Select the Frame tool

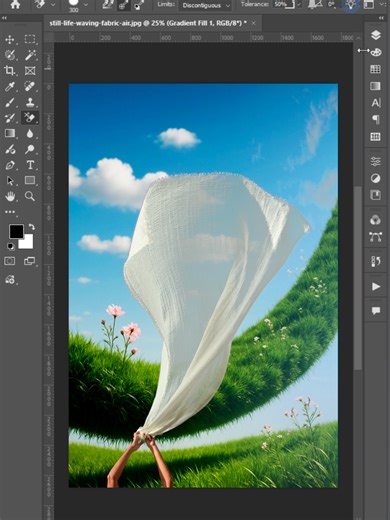tap(30, 71)
